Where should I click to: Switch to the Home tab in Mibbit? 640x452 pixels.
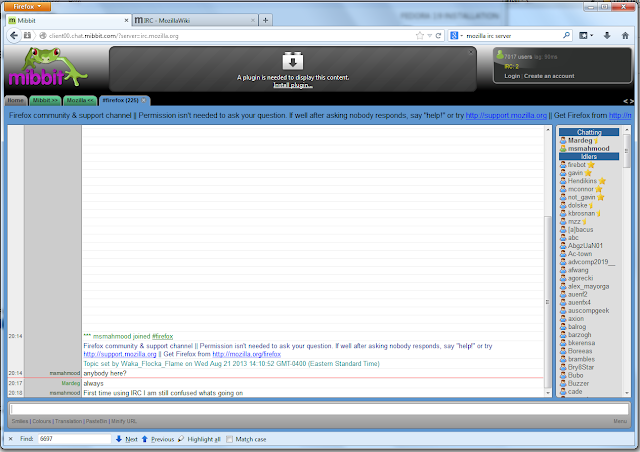click(16, 100)
